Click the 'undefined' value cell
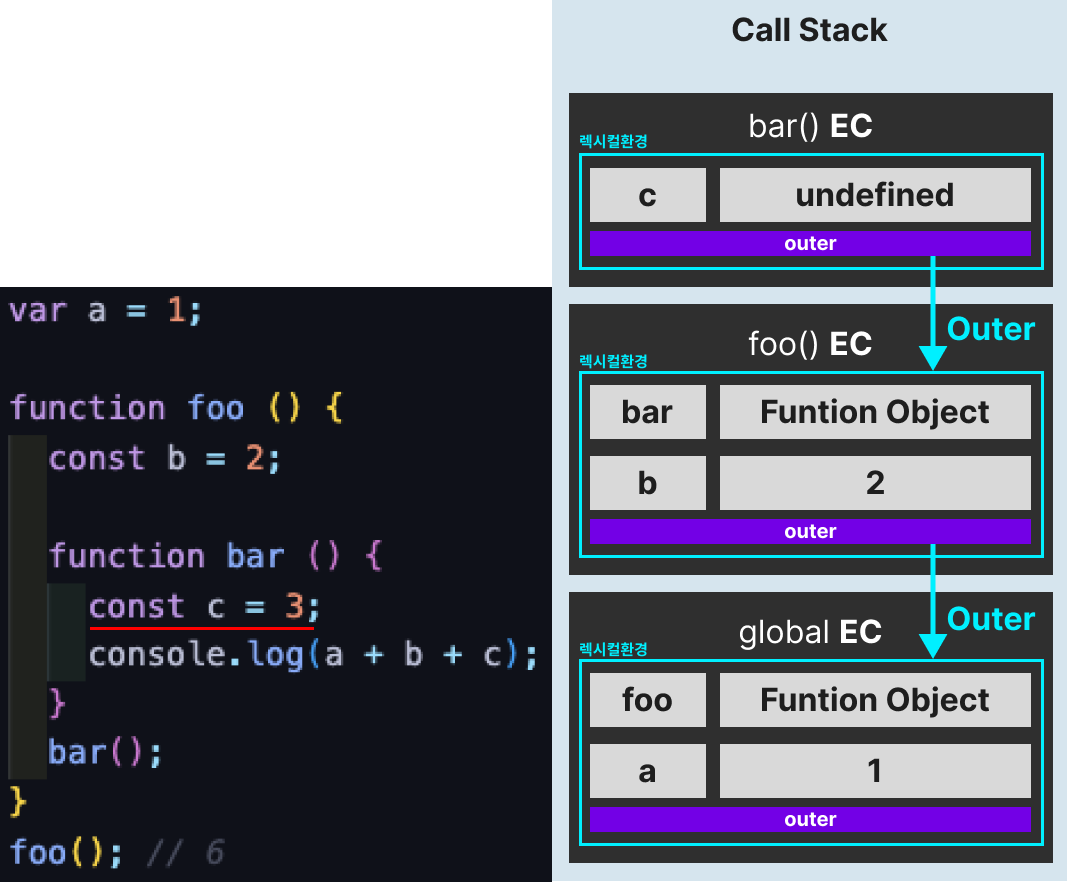1067x882 pixels. coord(875,195)
